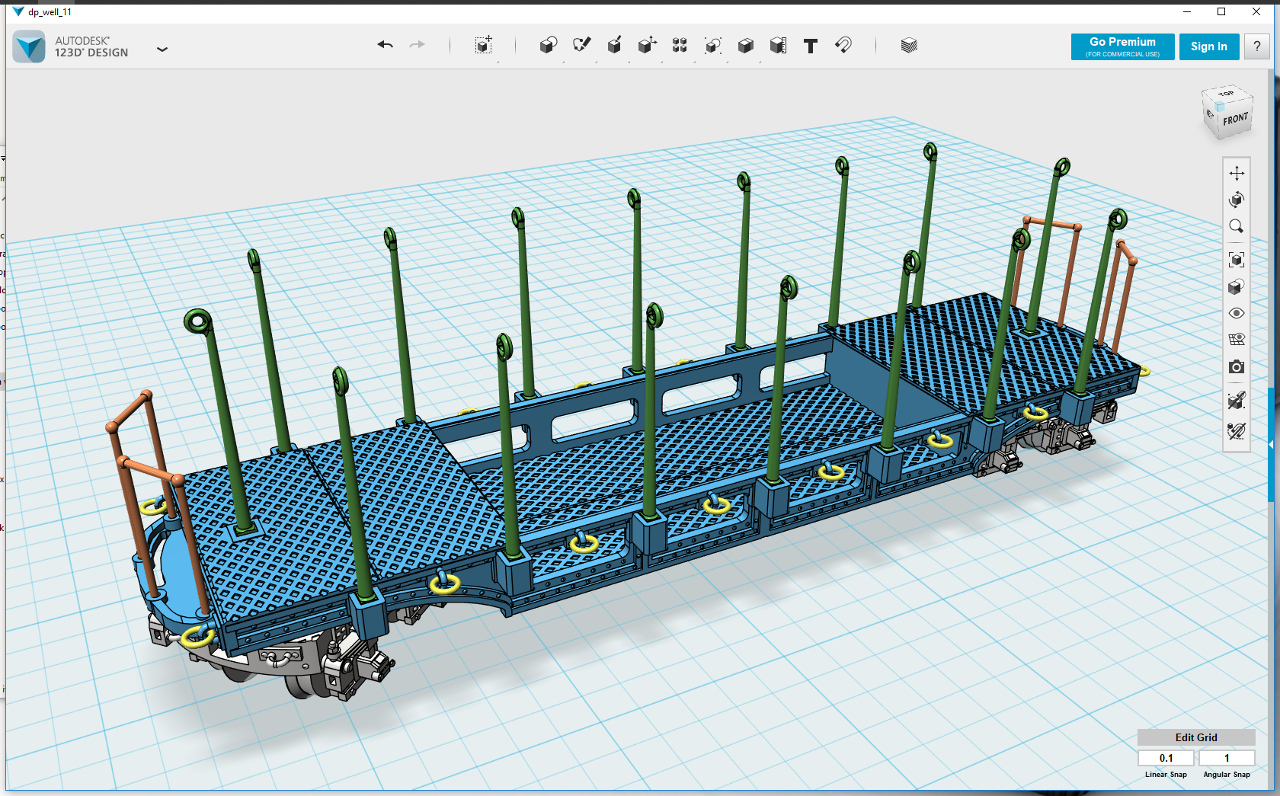Open the help question mark

[1256, 46]
